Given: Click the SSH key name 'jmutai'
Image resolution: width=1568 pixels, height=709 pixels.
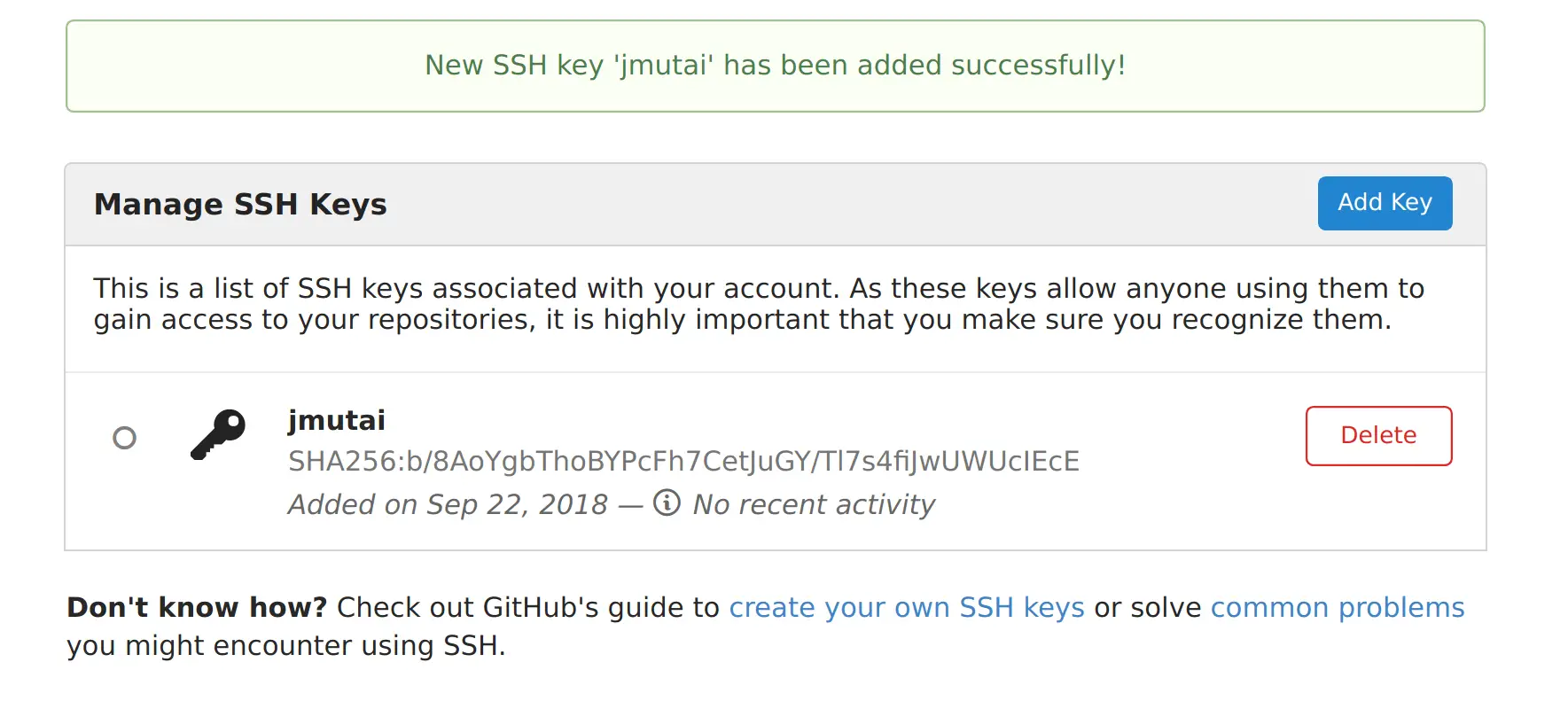Looking at the screenshot, I should (336, 420).
